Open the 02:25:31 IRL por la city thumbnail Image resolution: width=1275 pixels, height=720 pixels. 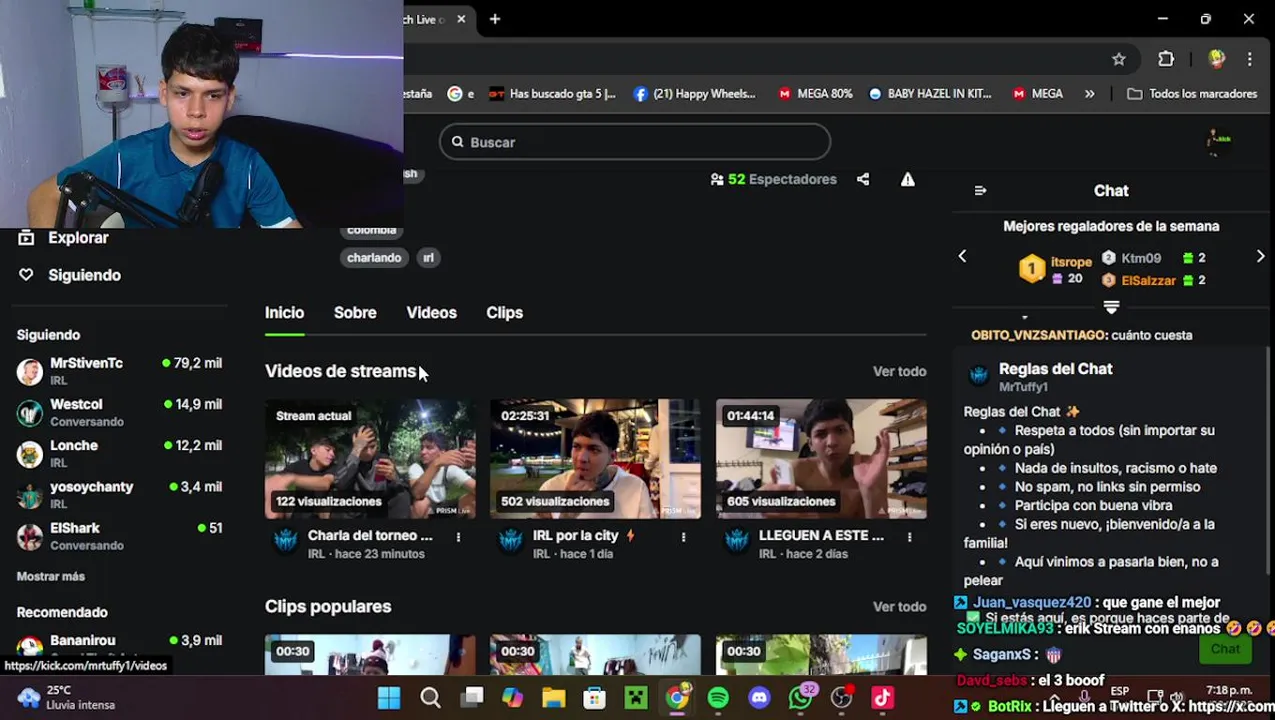595,459
